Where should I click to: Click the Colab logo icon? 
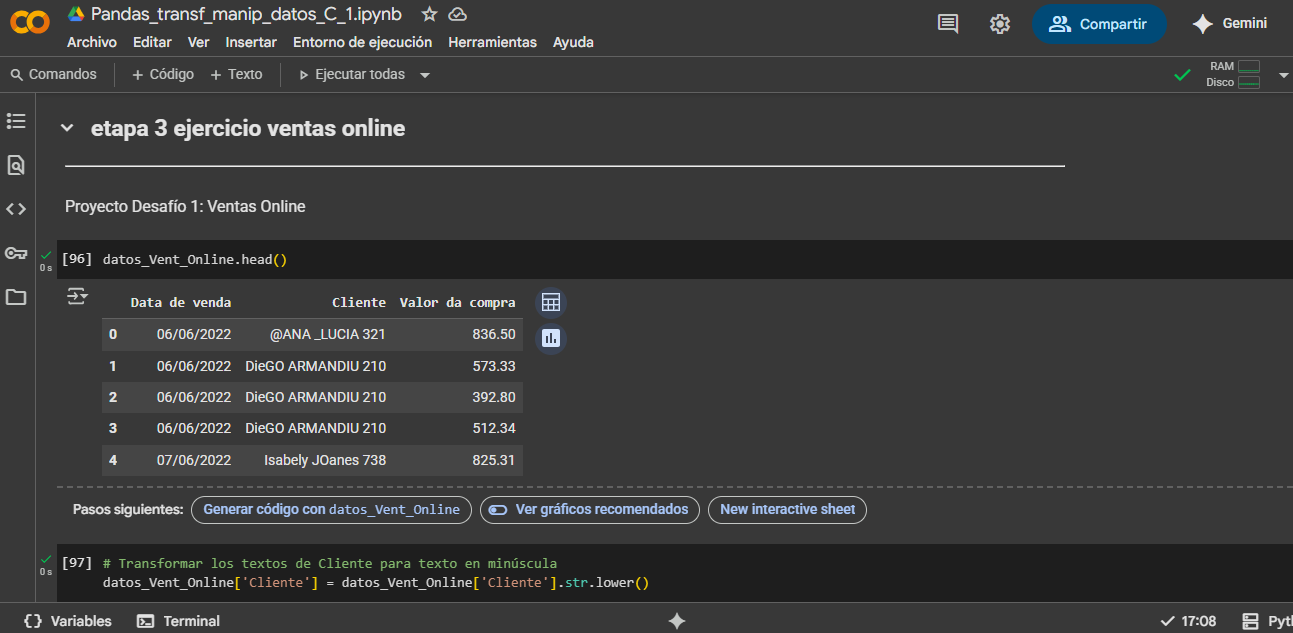(29, 23)
